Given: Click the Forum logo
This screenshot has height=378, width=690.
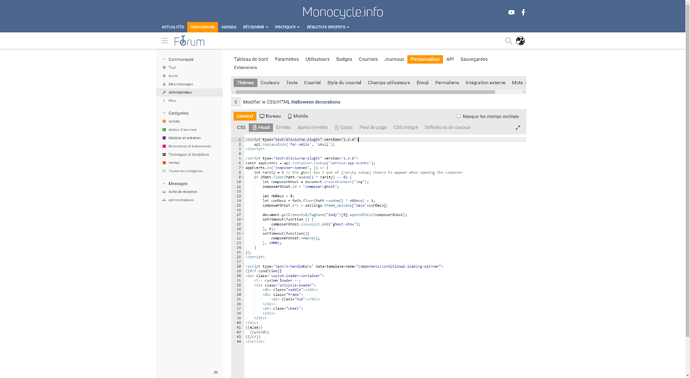Looking at the screenshot, I should 189,41.
